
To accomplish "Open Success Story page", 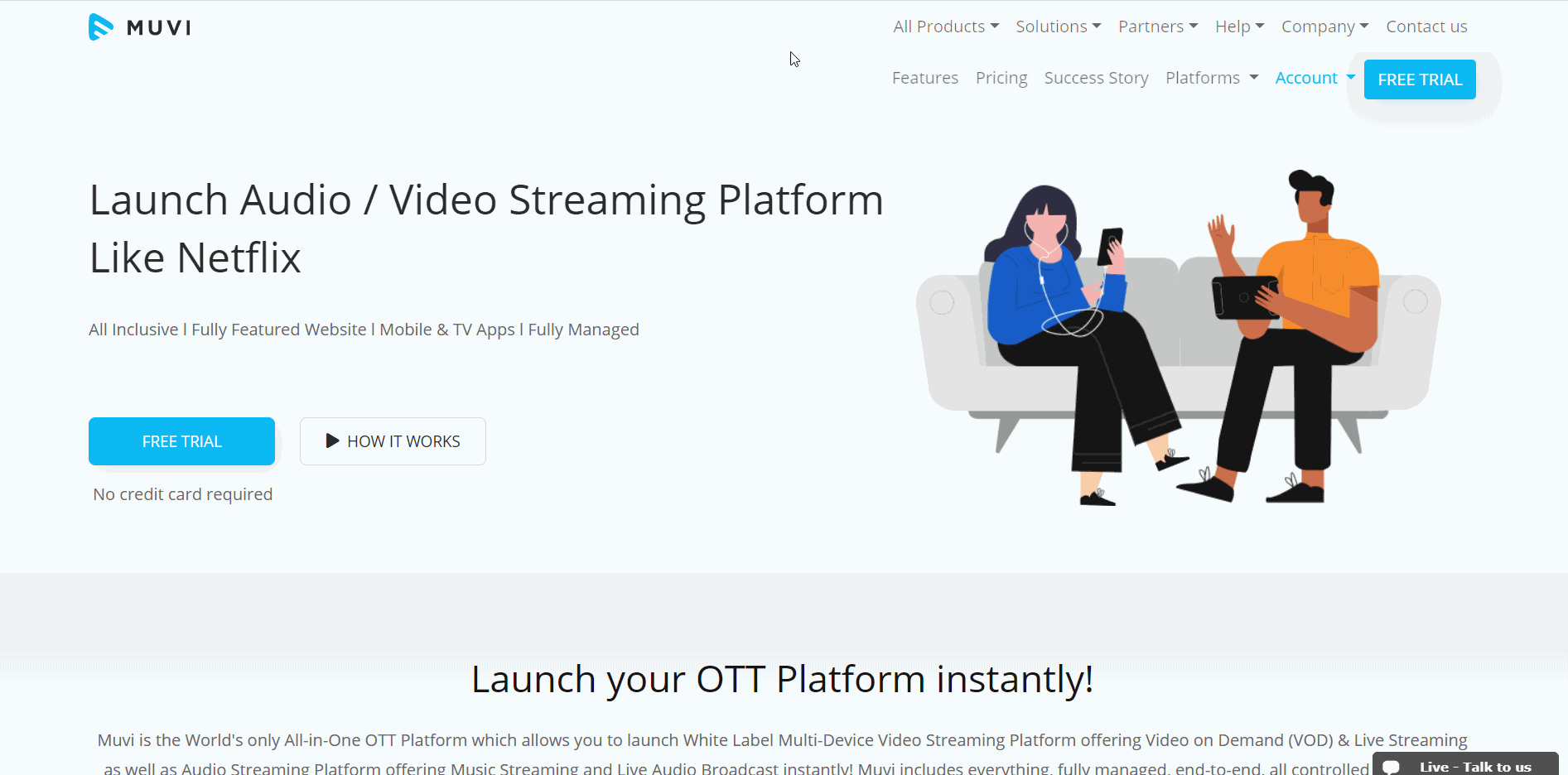I will [1096, 78].
